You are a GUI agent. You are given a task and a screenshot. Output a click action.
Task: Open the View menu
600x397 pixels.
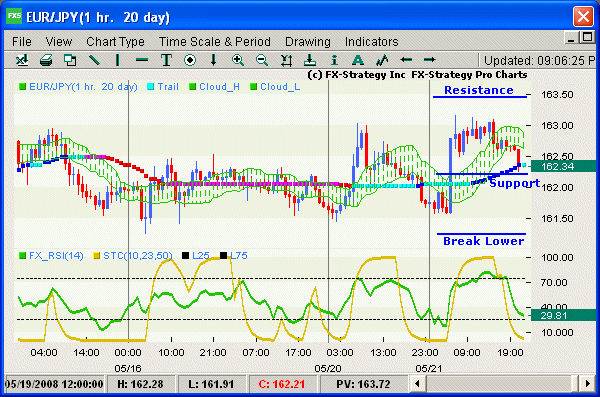(x=59, y=41)
